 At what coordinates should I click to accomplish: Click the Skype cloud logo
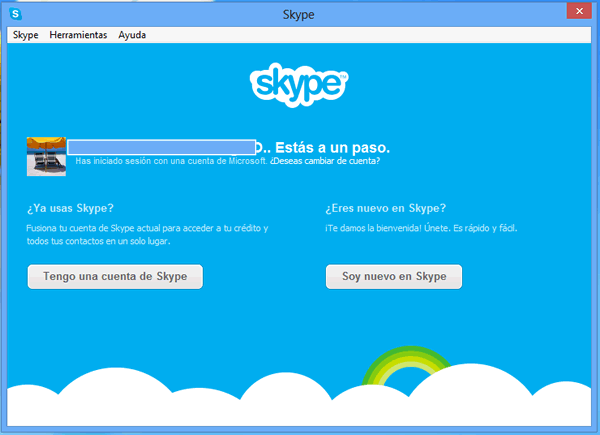(299, 85)
